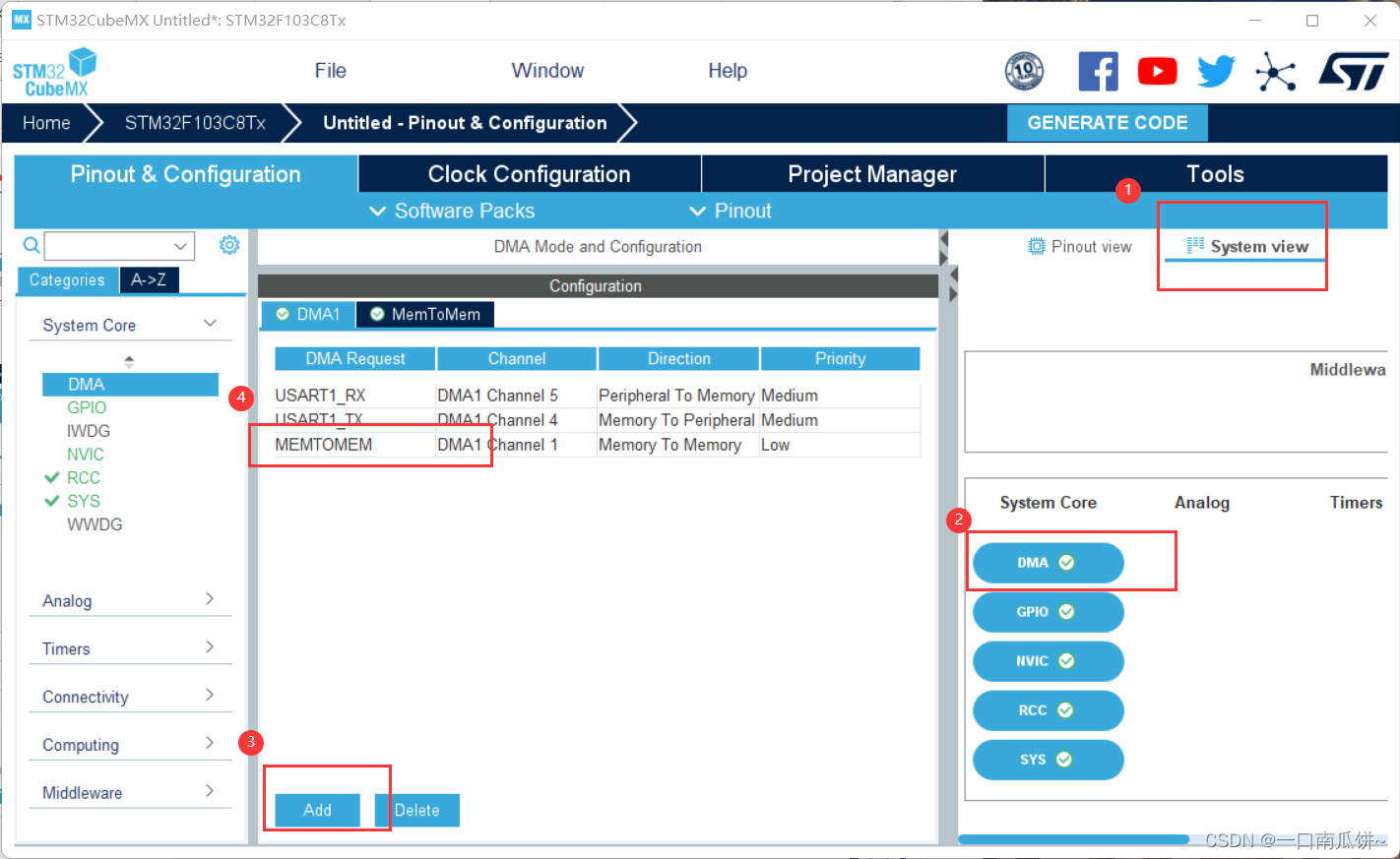This screenshot has width=1400, height=859.
Task: Select the MEMTOMEM DMA request row
Action: pyautogui.click(x=598, y=445)
